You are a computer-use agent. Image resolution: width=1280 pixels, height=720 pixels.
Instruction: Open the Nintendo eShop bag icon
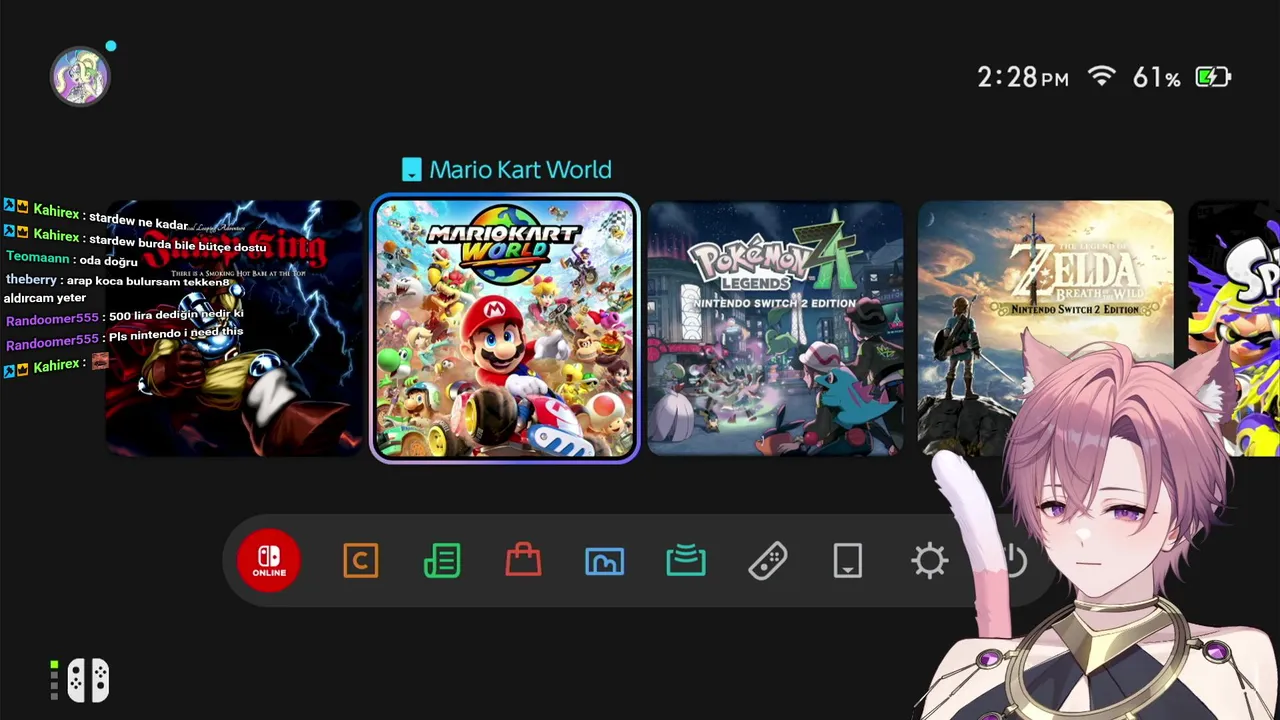tap(523, 560)
